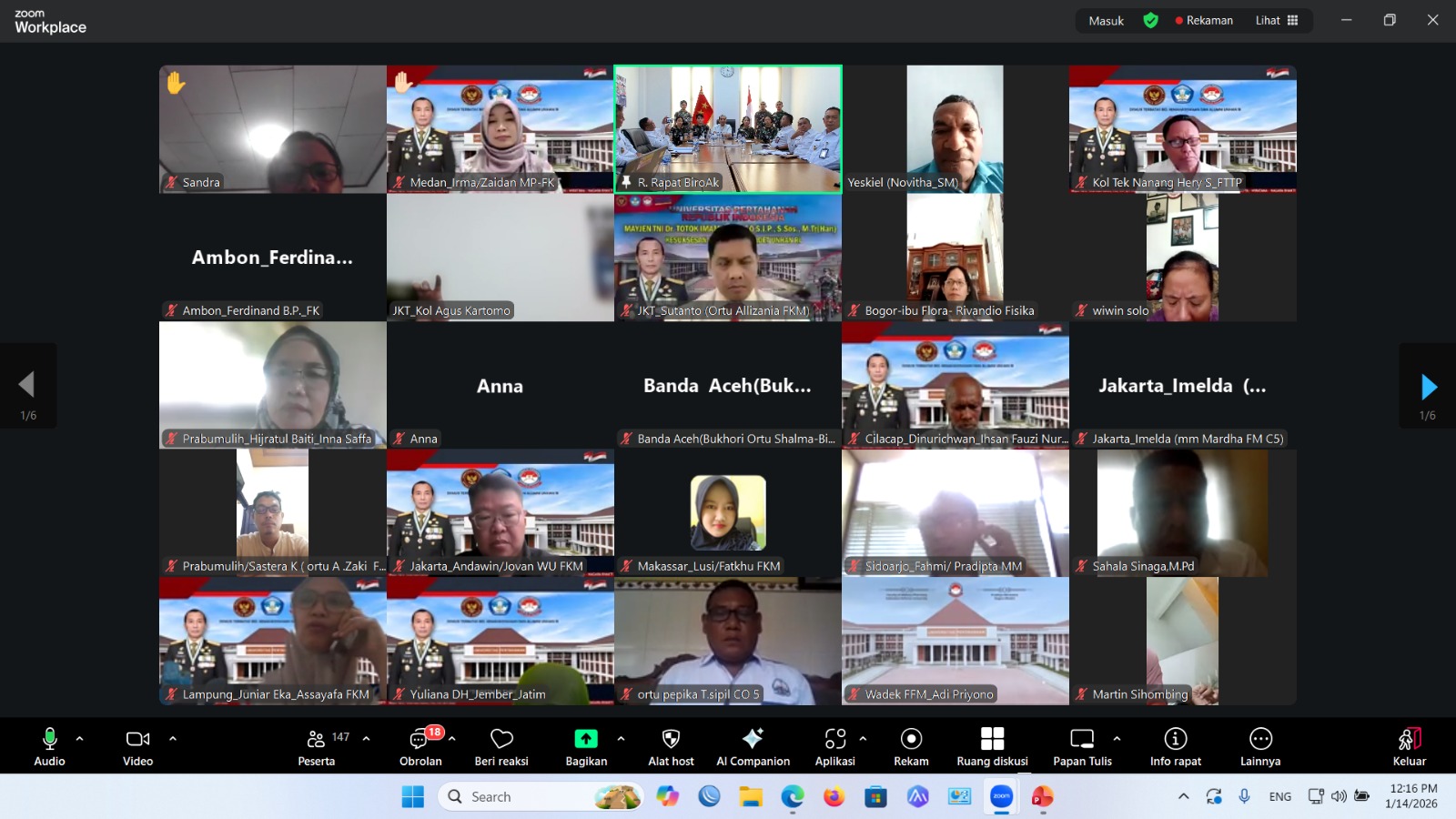Expand audio options arrow beside Audio
Image resolution: width=1456 pixels, height=819 pixels.
click(x=80, y=739)
